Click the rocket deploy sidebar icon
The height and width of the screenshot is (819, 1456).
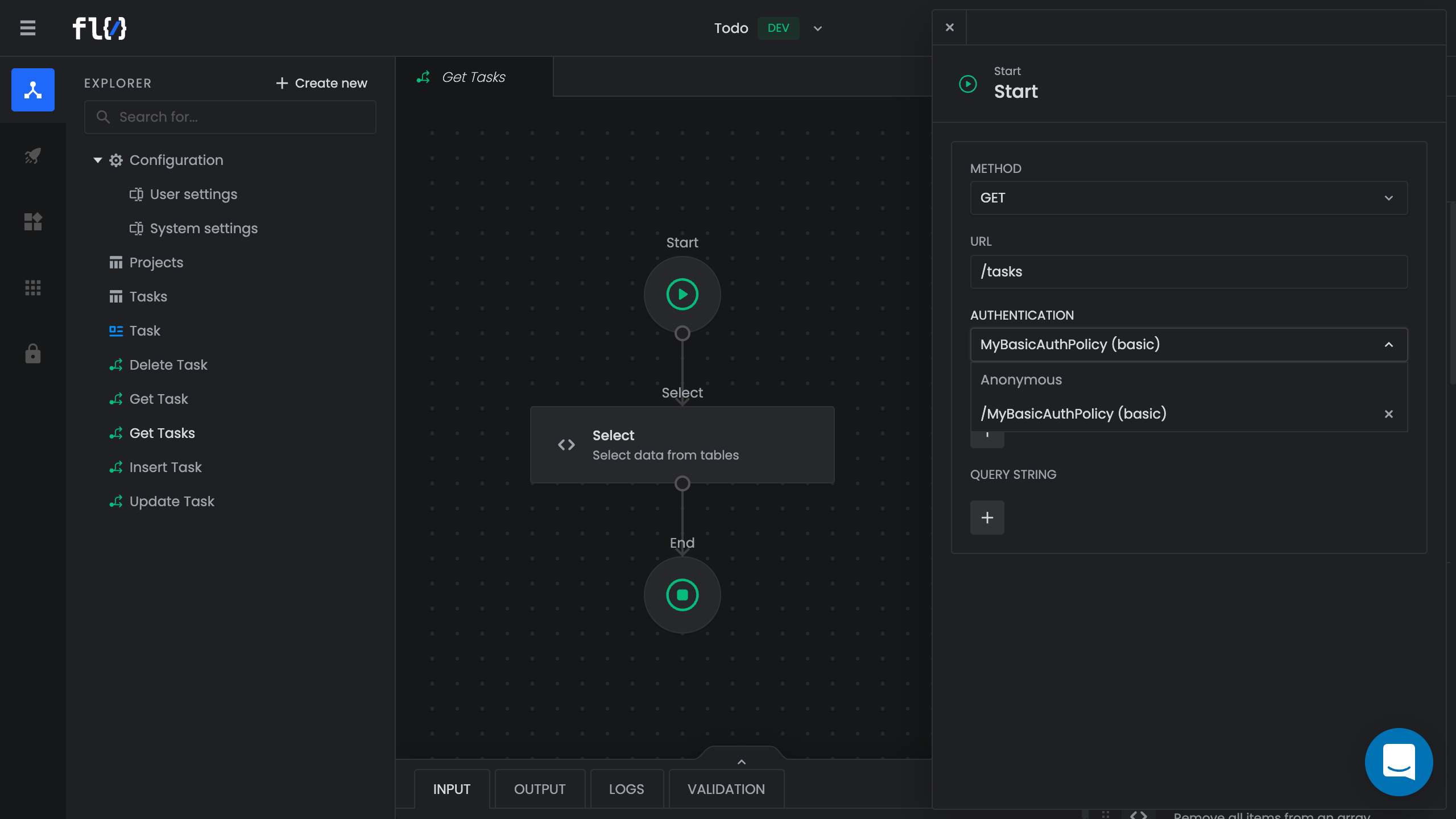tap(32, 156)
